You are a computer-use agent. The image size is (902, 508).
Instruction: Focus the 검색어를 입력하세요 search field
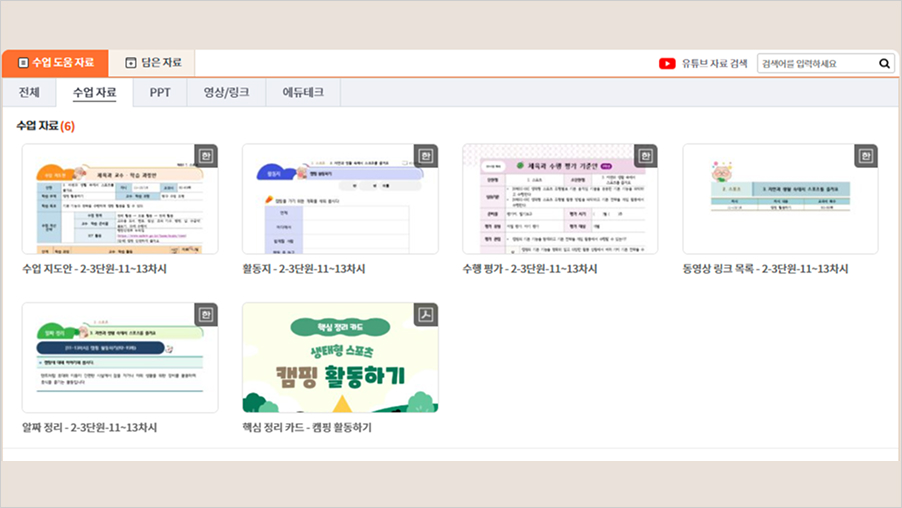coord(815,63)
